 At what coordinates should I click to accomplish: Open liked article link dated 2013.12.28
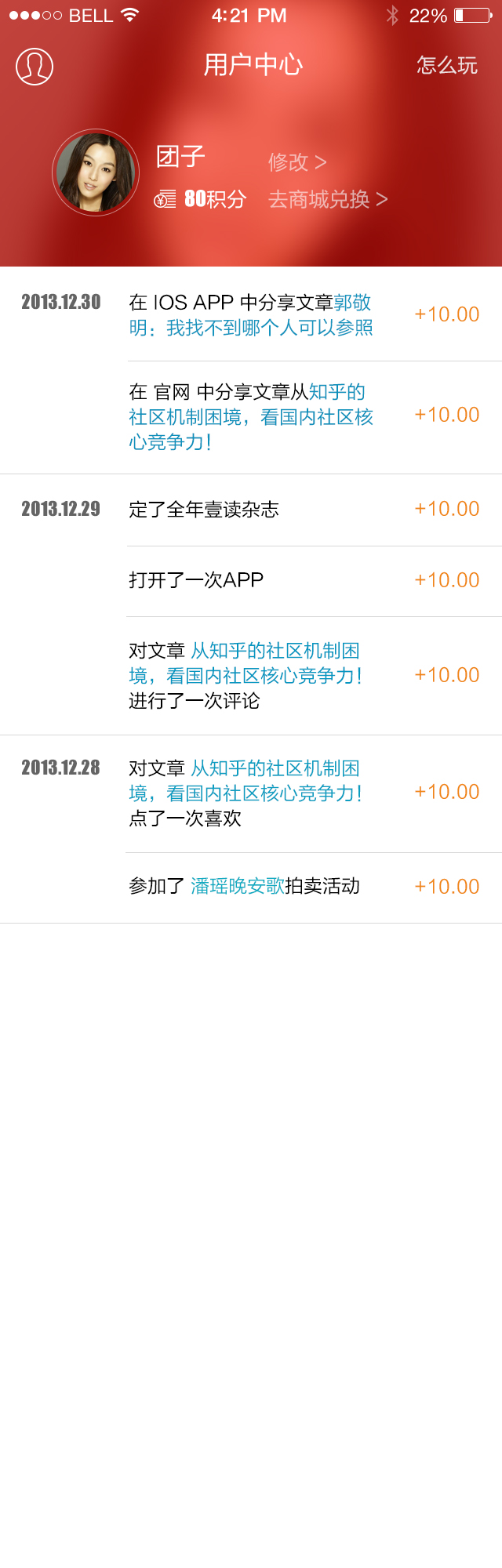pyautogui.click(x=246, y=781)
